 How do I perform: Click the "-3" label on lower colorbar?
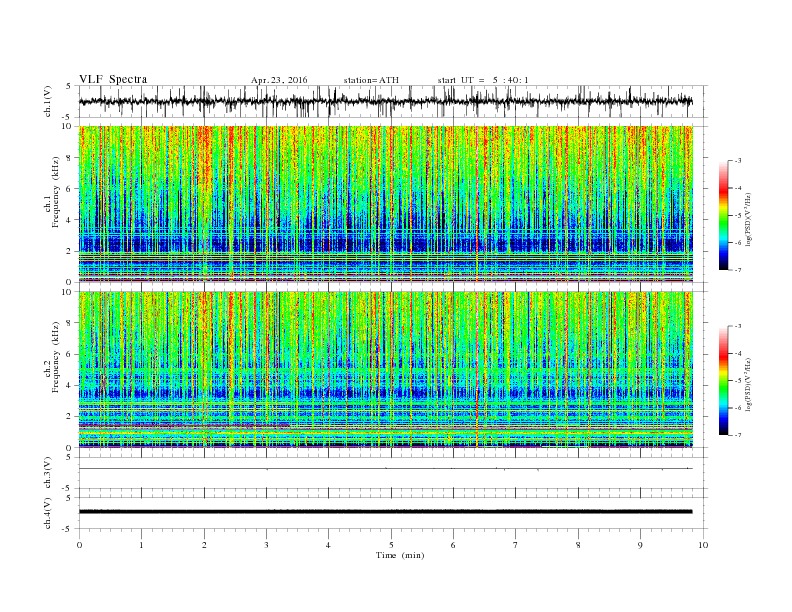[x=738, y=326]
